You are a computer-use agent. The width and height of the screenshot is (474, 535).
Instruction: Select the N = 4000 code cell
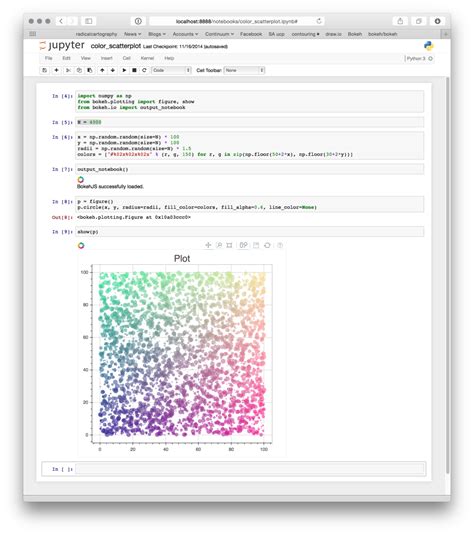[x=249, y=122]
